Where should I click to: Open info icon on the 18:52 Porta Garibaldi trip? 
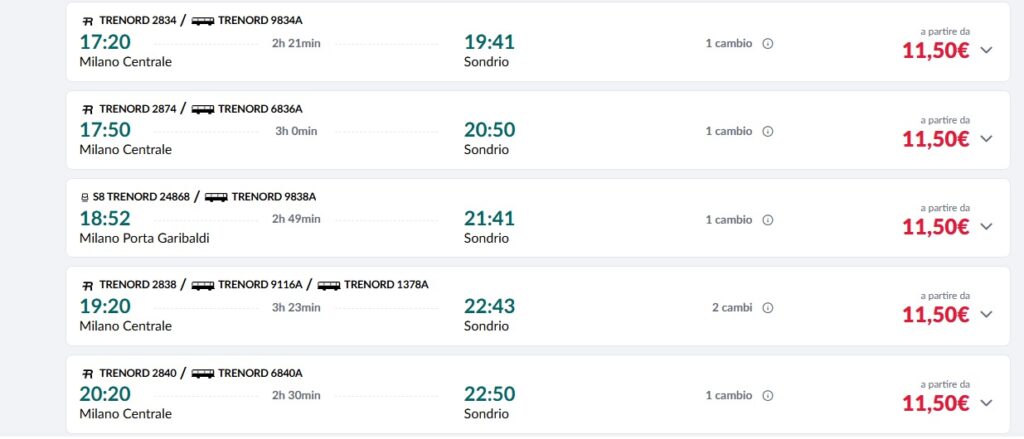768,220
